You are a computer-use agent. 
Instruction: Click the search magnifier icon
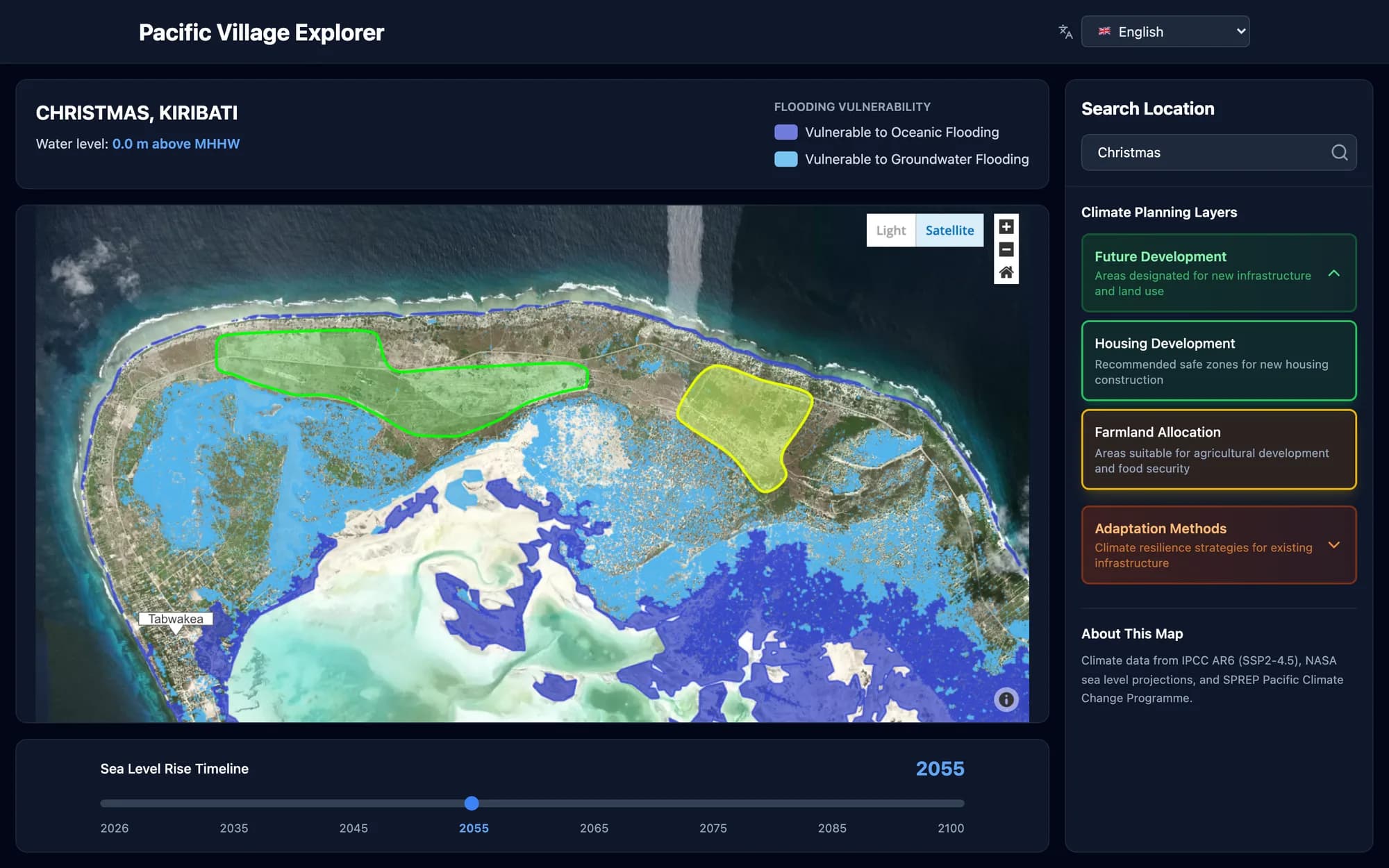pos(1339,152)
